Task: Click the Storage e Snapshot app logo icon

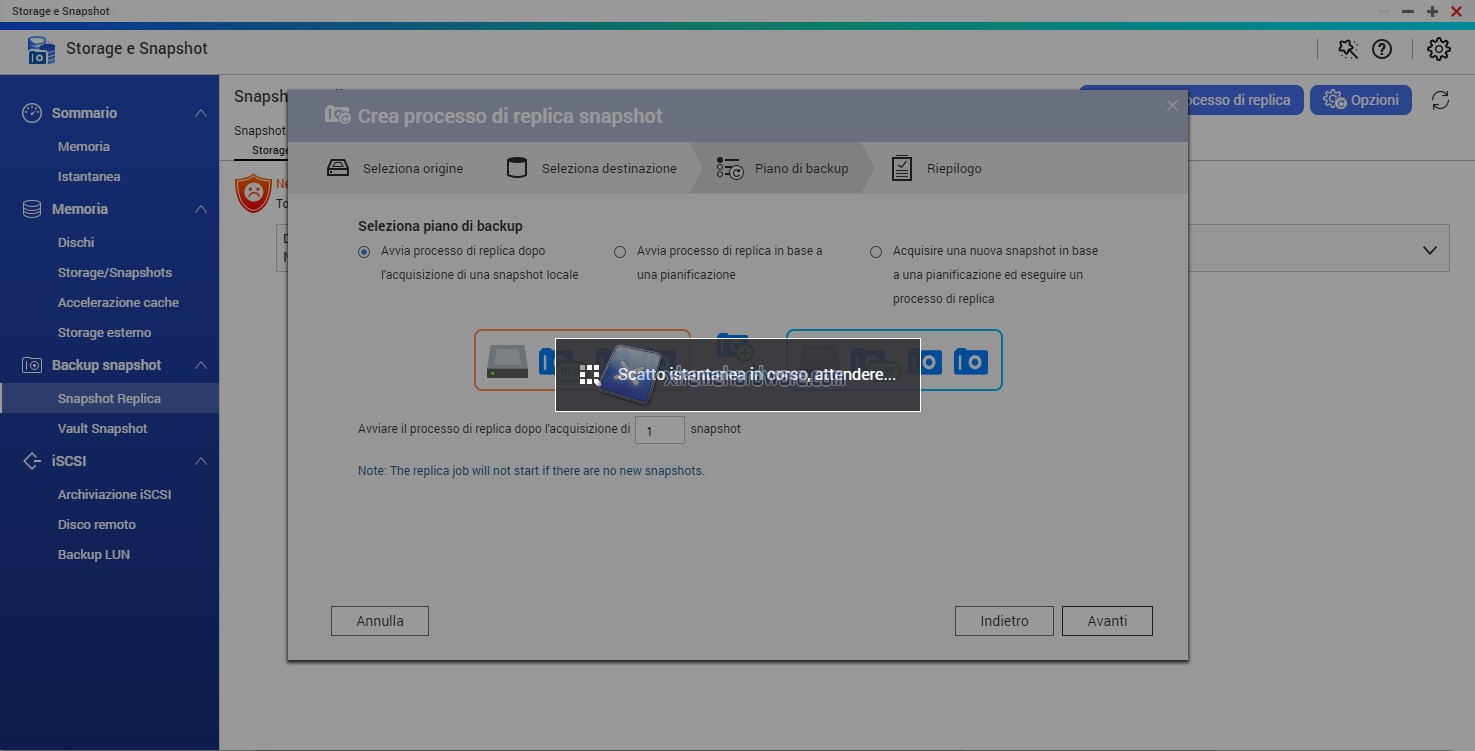Action: tap(41, 50)
